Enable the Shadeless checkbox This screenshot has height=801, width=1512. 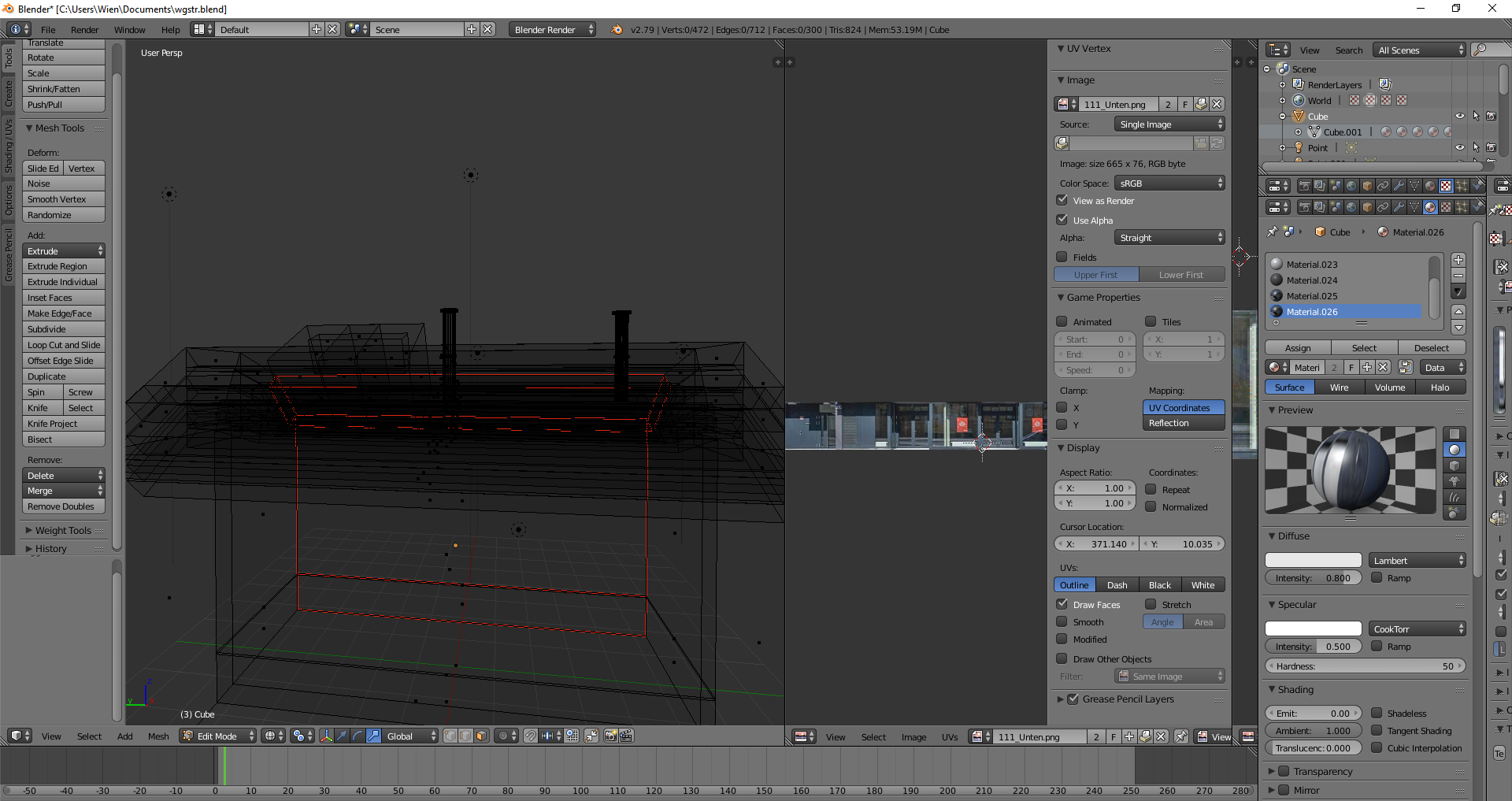1377,713
